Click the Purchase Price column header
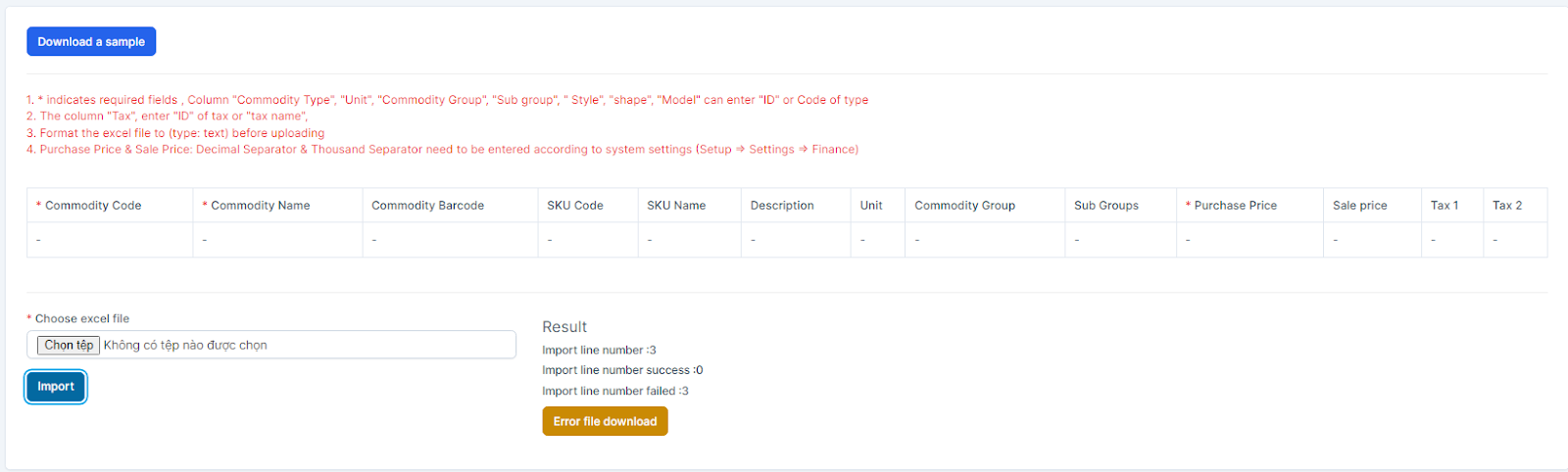1568x472 pixels. click(1235, 206)
